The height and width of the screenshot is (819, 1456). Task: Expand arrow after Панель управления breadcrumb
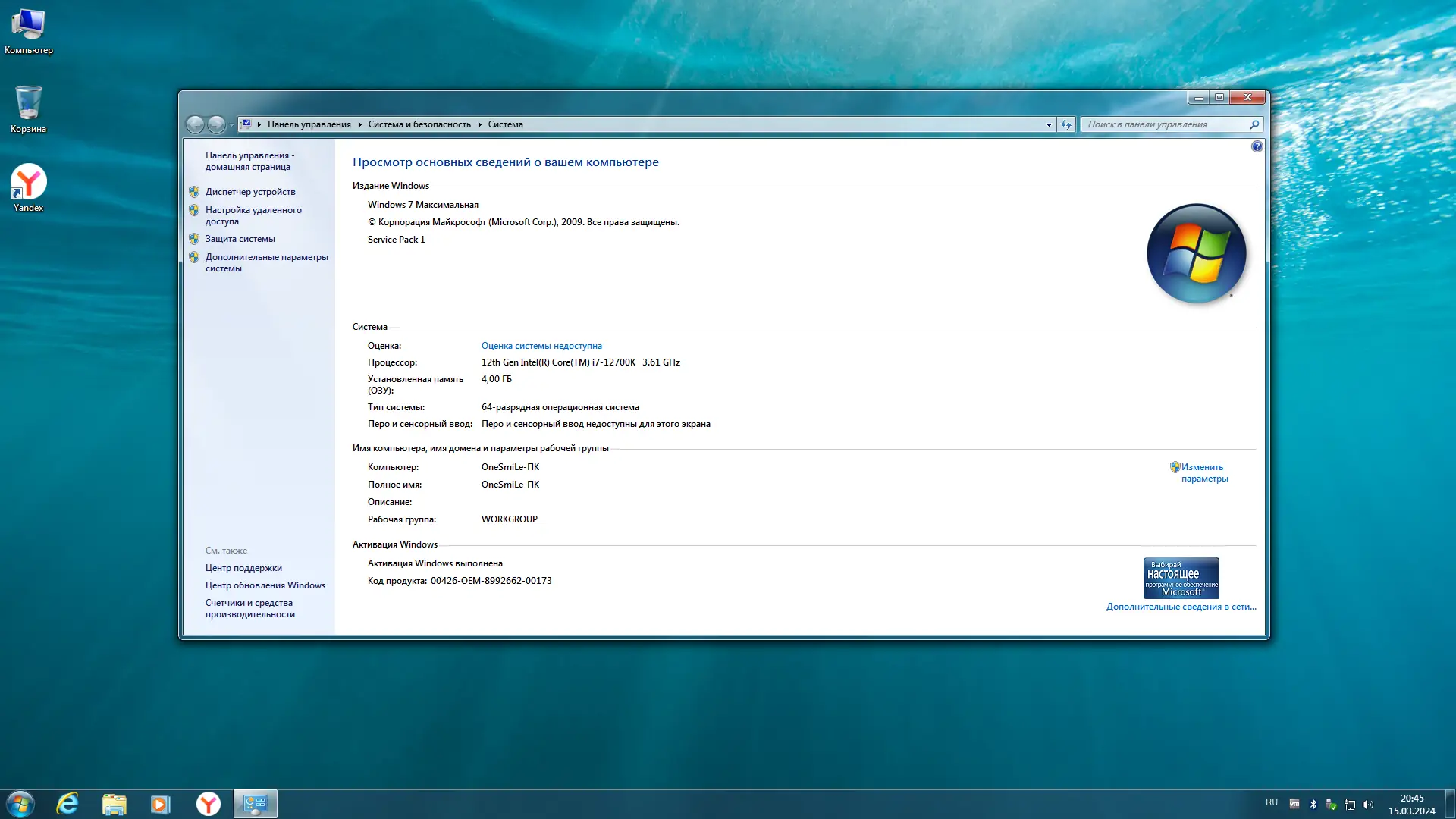[x=360, y=124]
